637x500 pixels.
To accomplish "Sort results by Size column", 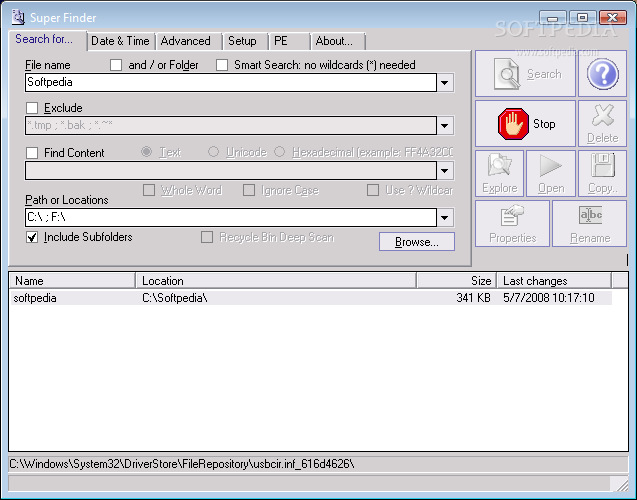I will [x=457, y=281].
